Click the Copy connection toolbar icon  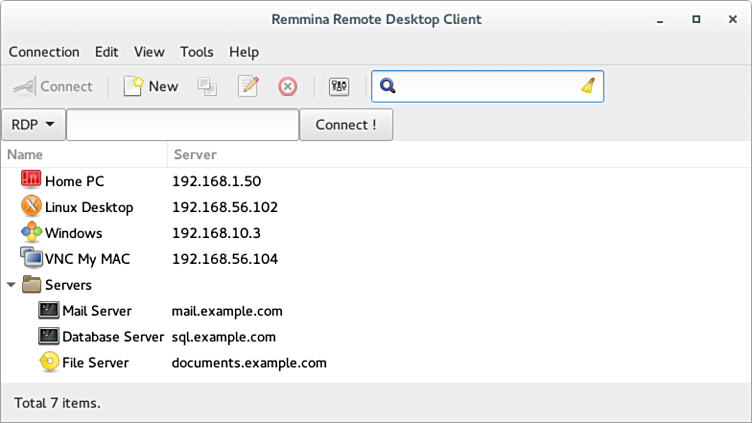(x=207, y=87)
